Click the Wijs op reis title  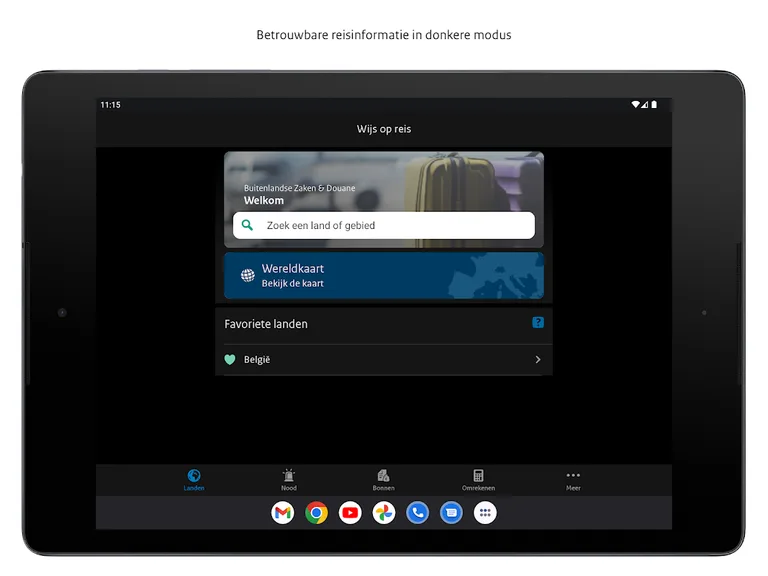384,129
